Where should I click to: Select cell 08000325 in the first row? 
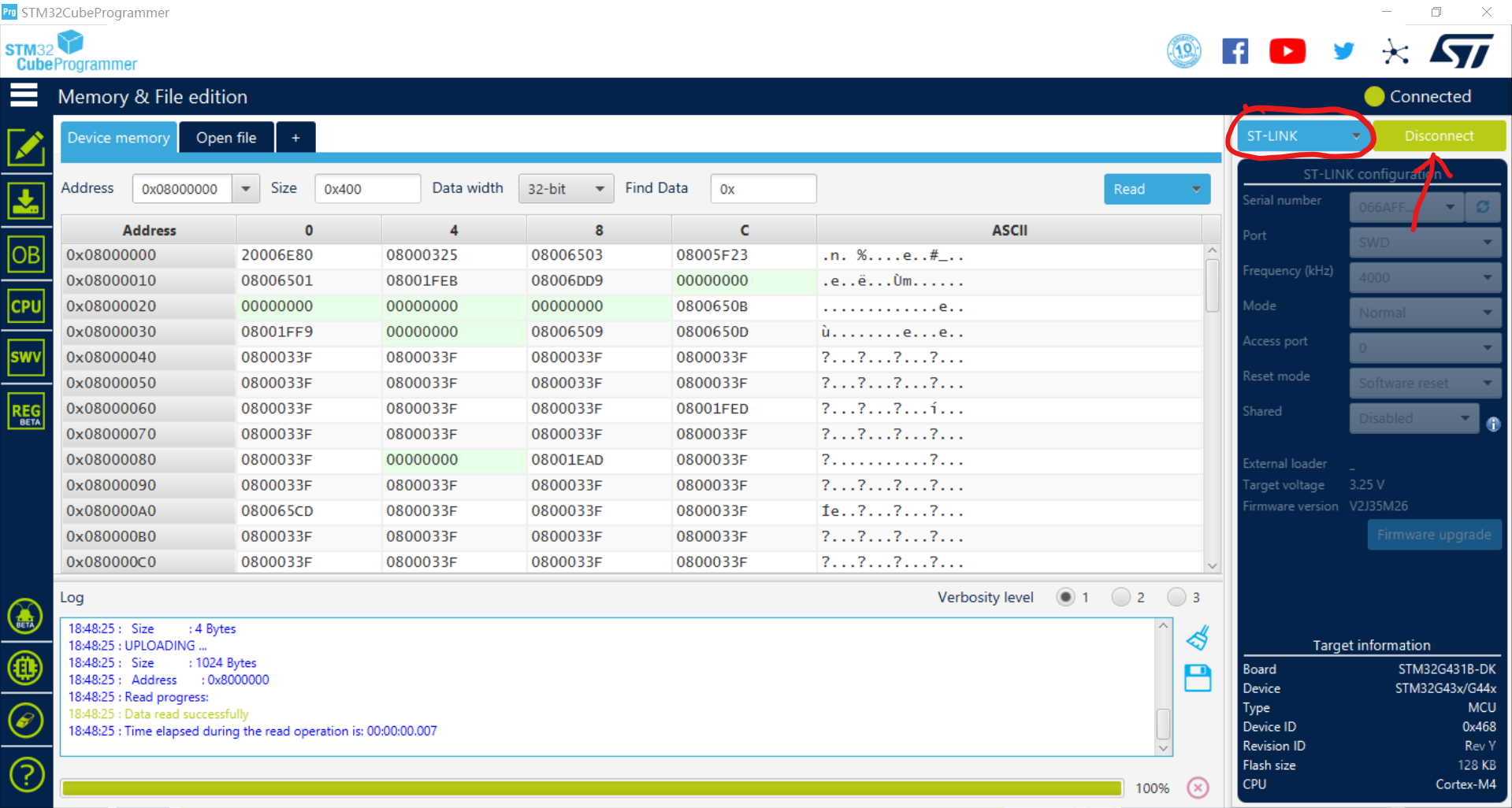tap(454, 255)
